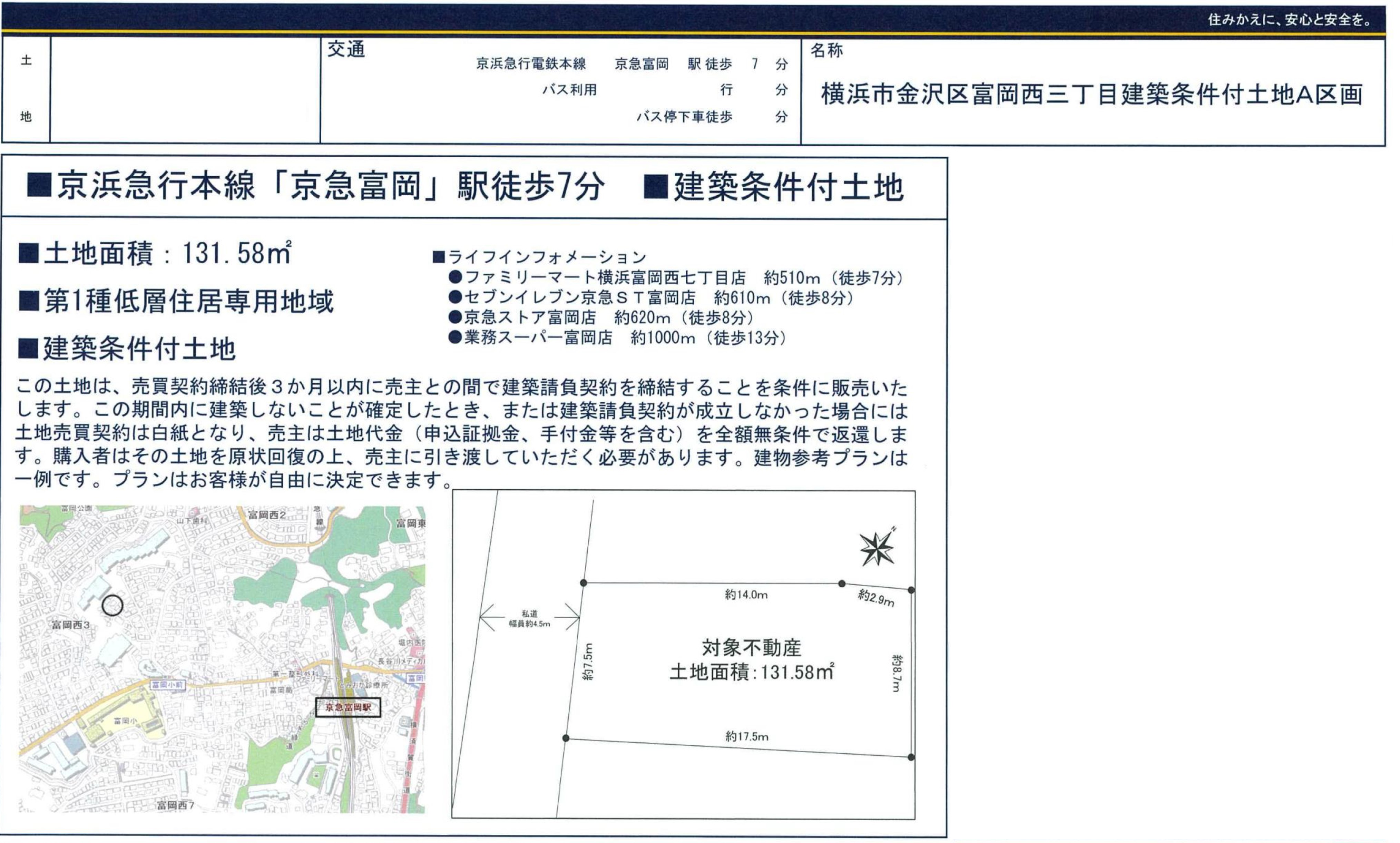This screenshot has width=1400, height=843.
Task: Click the 第1種低層住居専用地域 heading
Action: coord(177,302)
